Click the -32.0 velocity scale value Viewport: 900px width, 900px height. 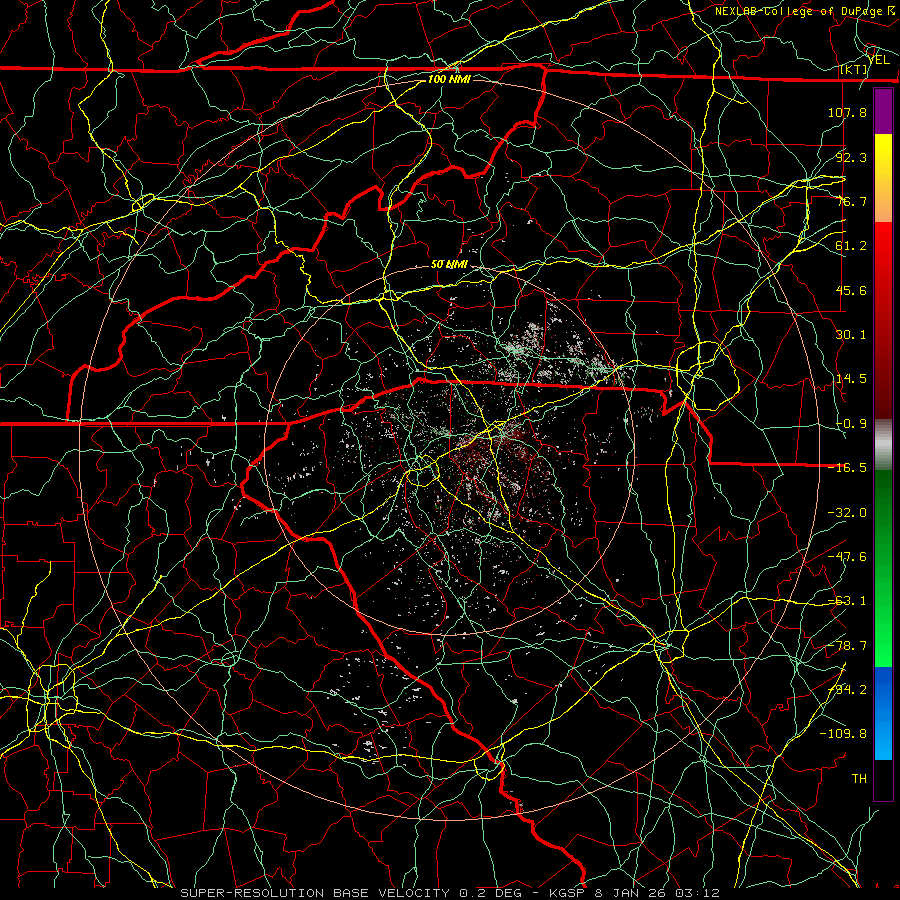point(847,513)
